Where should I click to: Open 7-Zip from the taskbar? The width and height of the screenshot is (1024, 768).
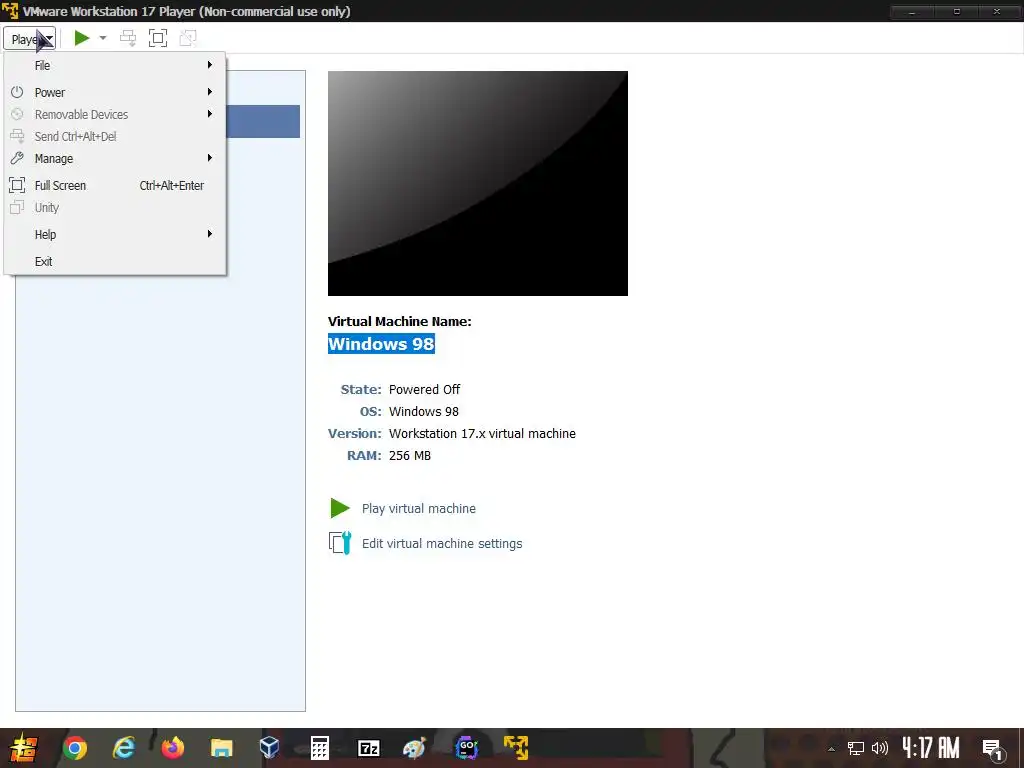click(x=368, y=748)
